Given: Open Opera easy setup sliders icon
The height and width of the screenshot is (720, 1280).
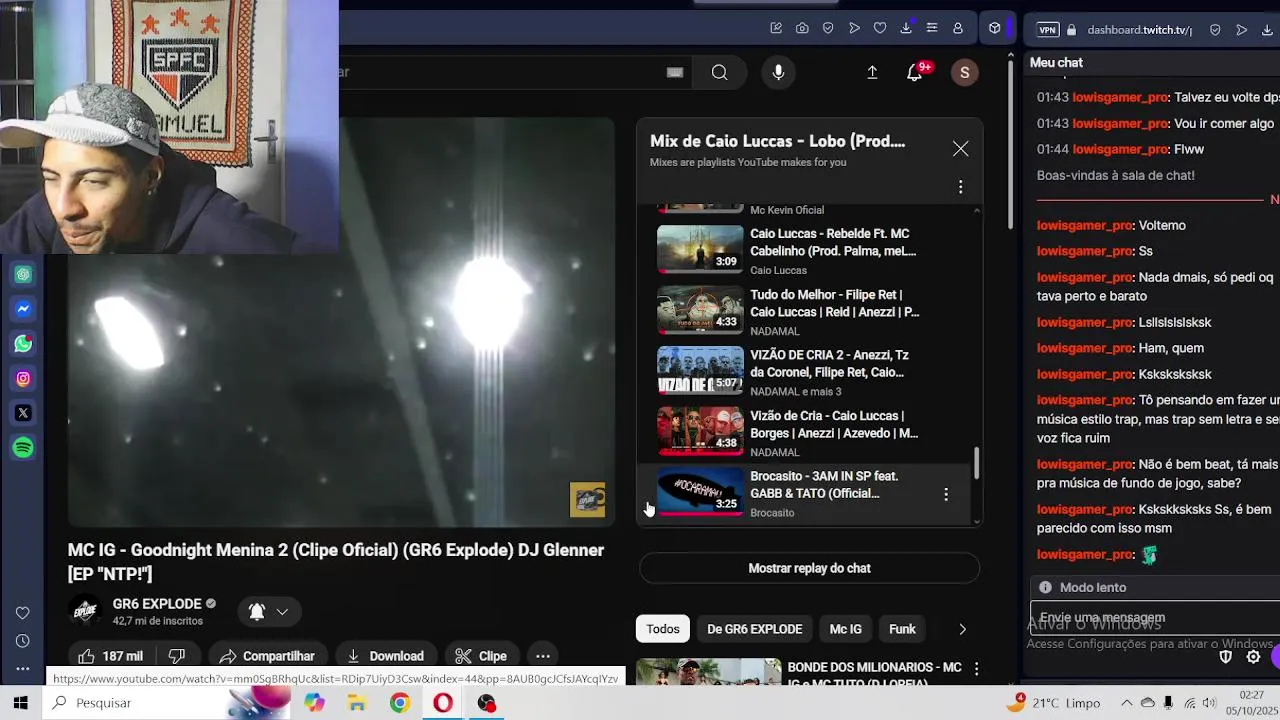Looking at the screenshot, I should pos(932,29).
